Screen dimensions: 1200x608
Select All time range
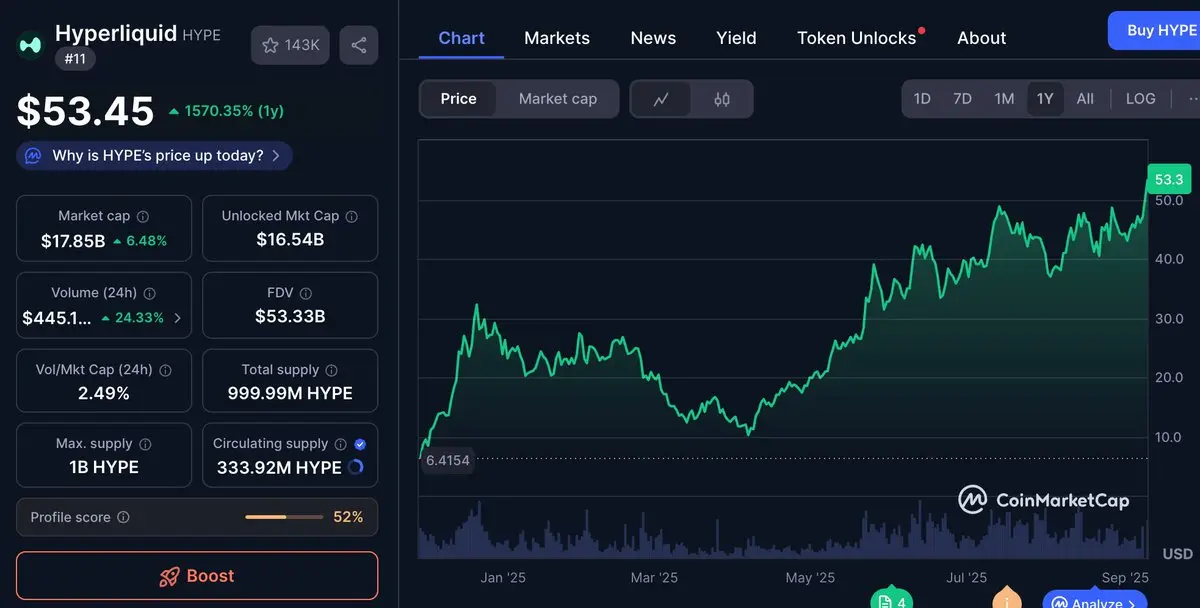tap(1085, 99)
